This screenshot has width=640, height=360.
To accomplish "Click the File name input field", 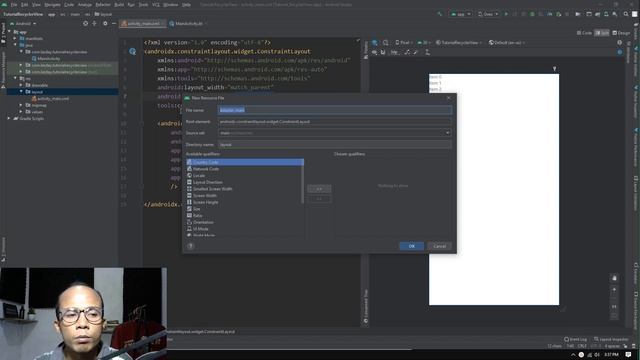I will pos(335,110).
